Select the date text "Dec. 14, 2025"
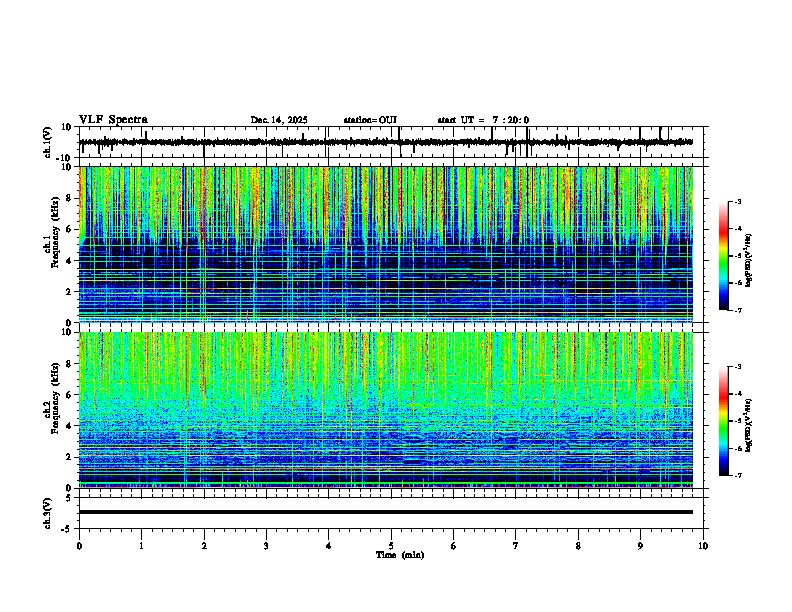This screenshot has width=792, height=612. (x=279, y=120)
